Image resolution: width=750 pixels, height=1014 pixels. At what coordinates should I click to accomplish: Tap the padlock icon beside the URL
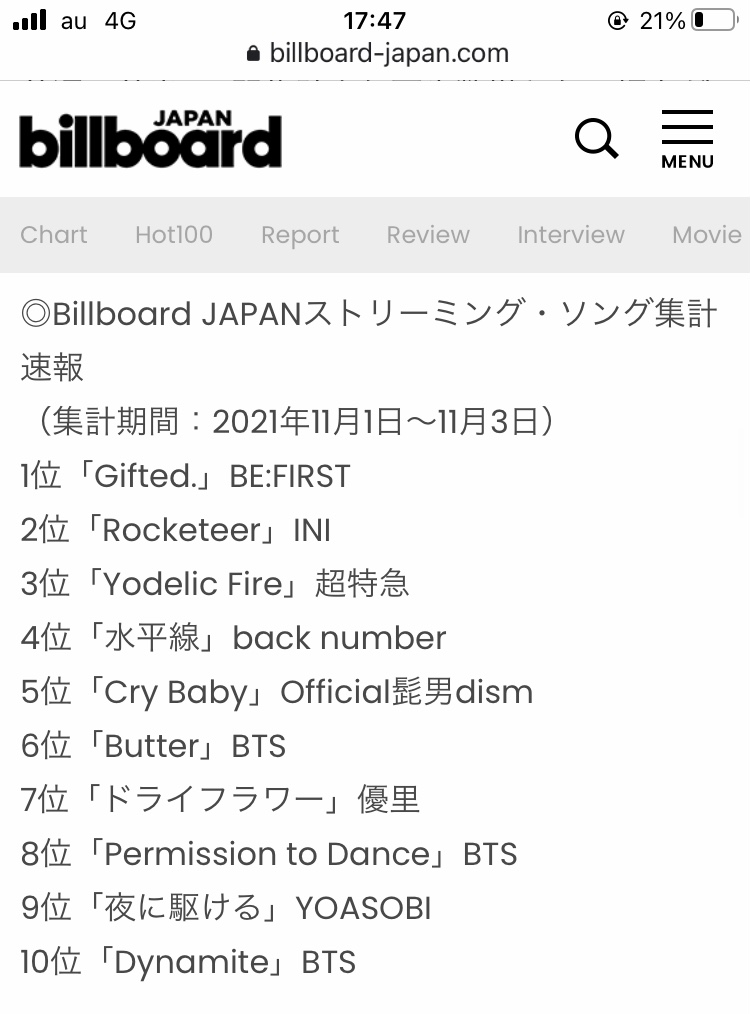(253, 54)
